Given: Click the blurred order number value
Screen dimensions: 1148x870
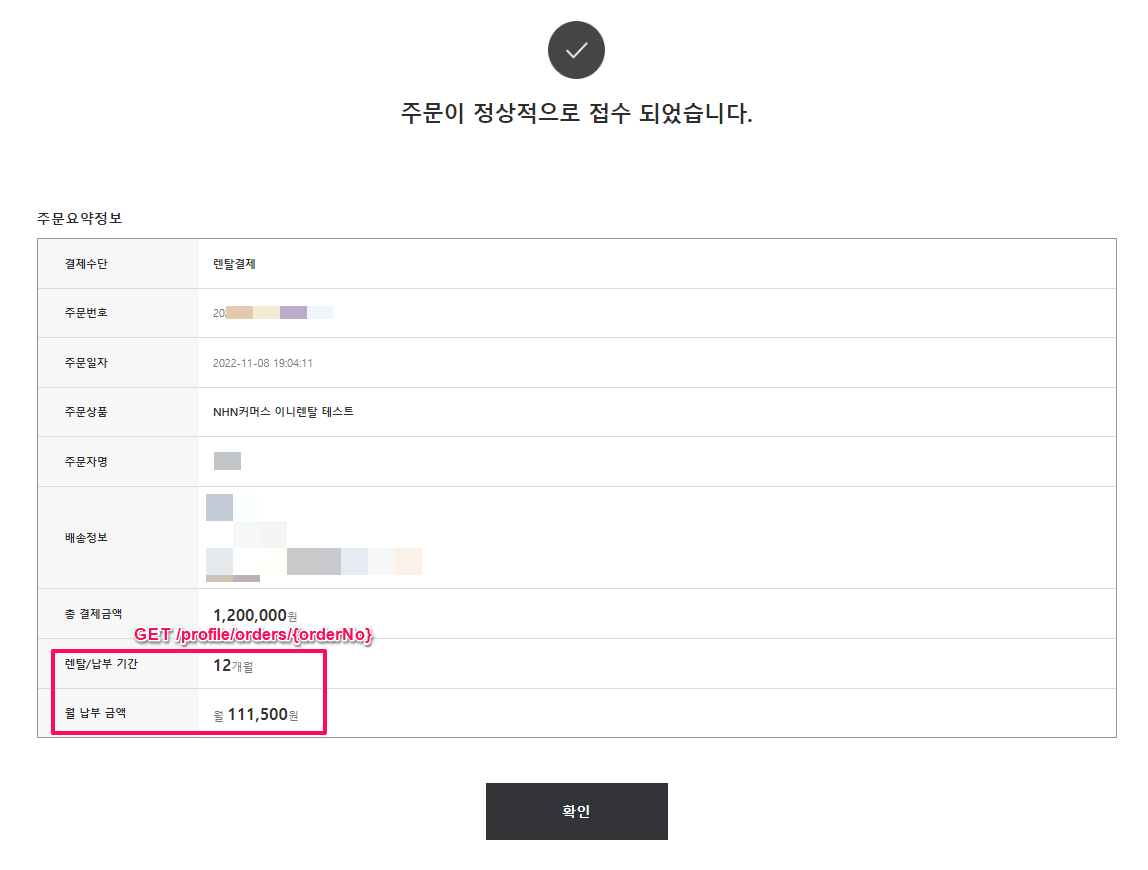Looking at the screenshot, I should 273,313.
